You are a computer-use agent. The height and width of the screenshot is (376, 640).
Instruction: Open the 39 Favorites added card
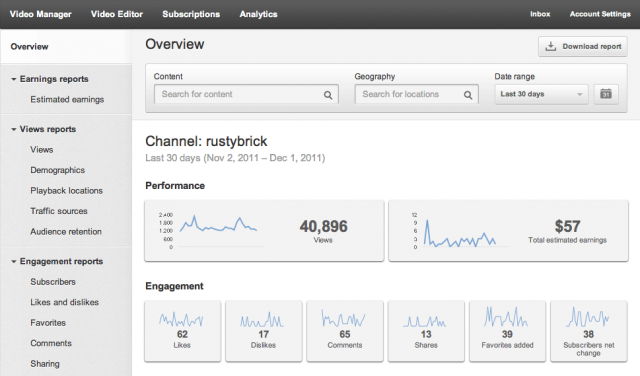pos(507,331)
